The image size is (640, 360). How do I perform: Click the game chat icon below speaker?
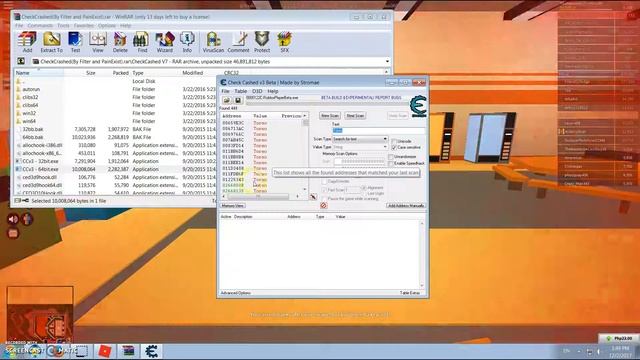click(13, 233)
